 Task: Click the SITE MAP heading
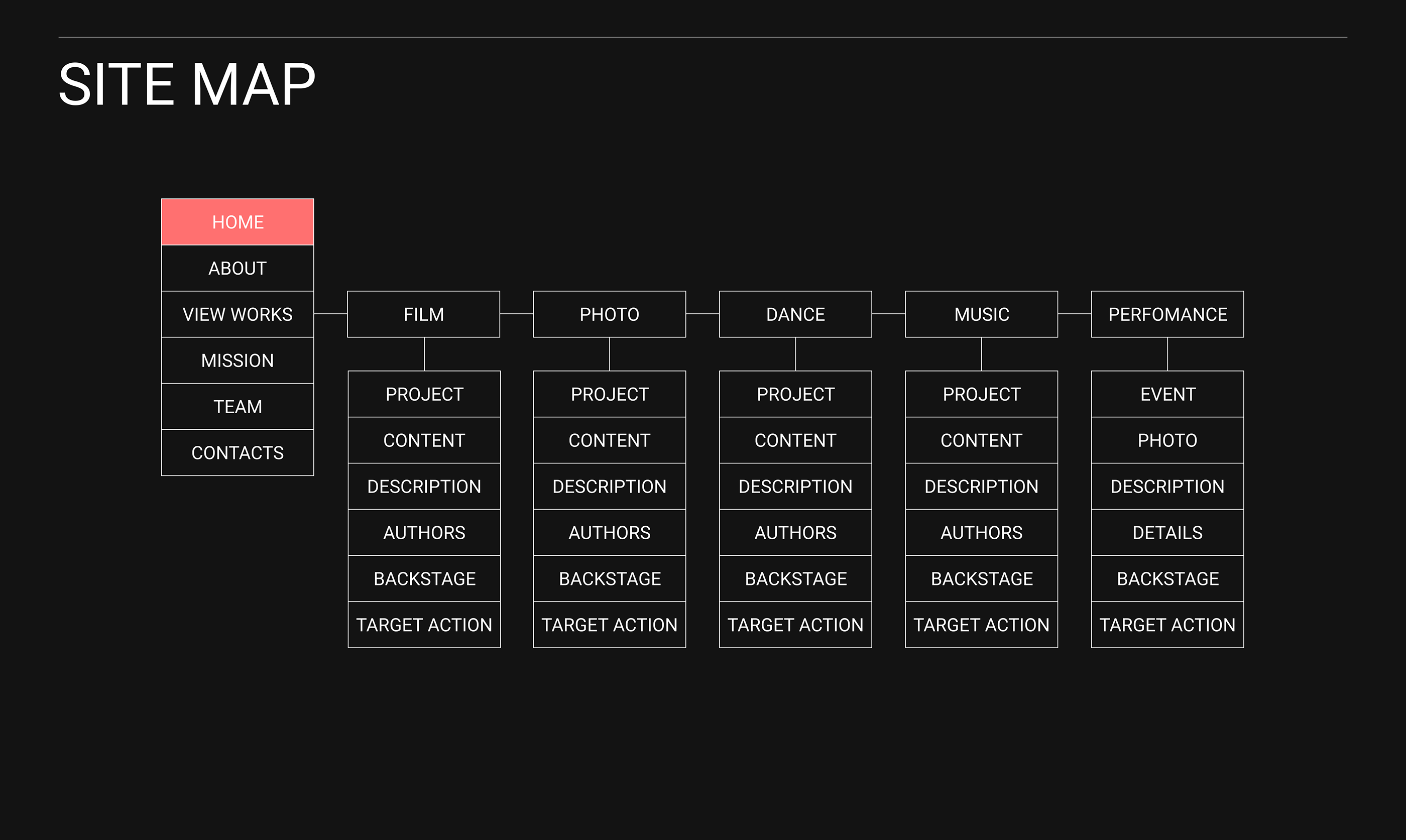click(187, 85)
